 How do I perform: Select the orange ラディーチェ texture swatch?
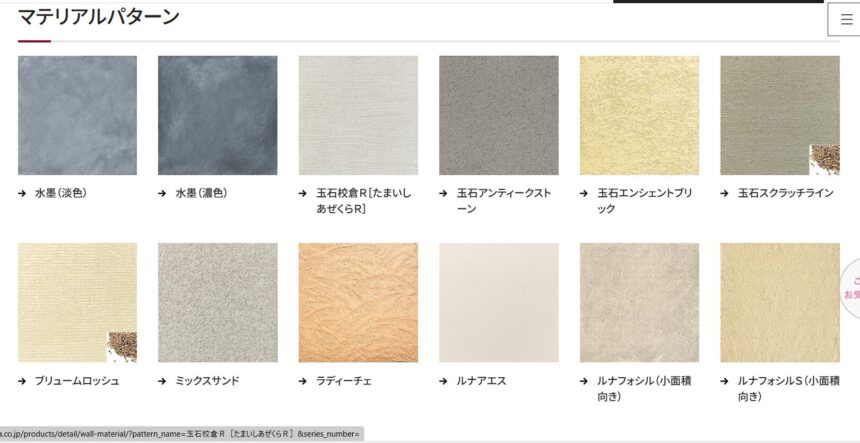pyautogui.click(x=358, y=303)
